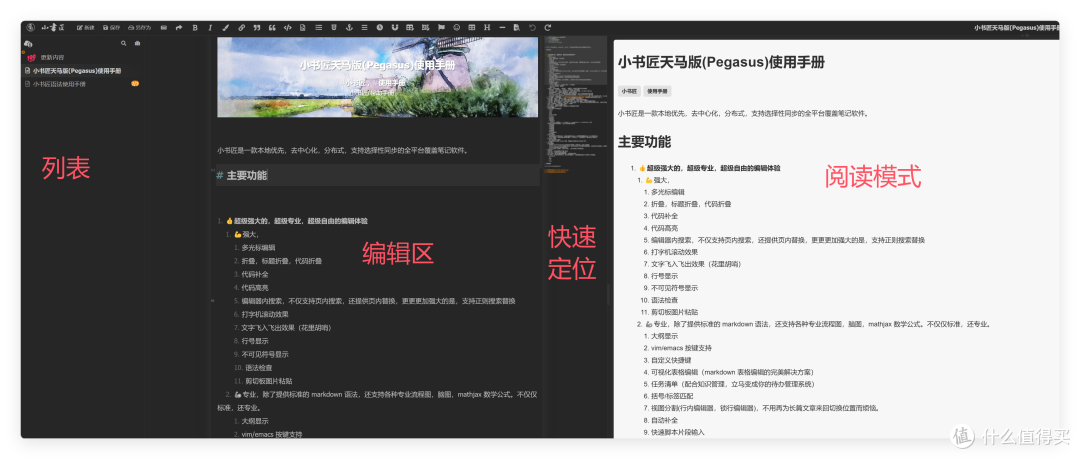Click the cloud sync icon in the list panel
The height and width of the screenshot is (459, 1080).
click(28, 43)
